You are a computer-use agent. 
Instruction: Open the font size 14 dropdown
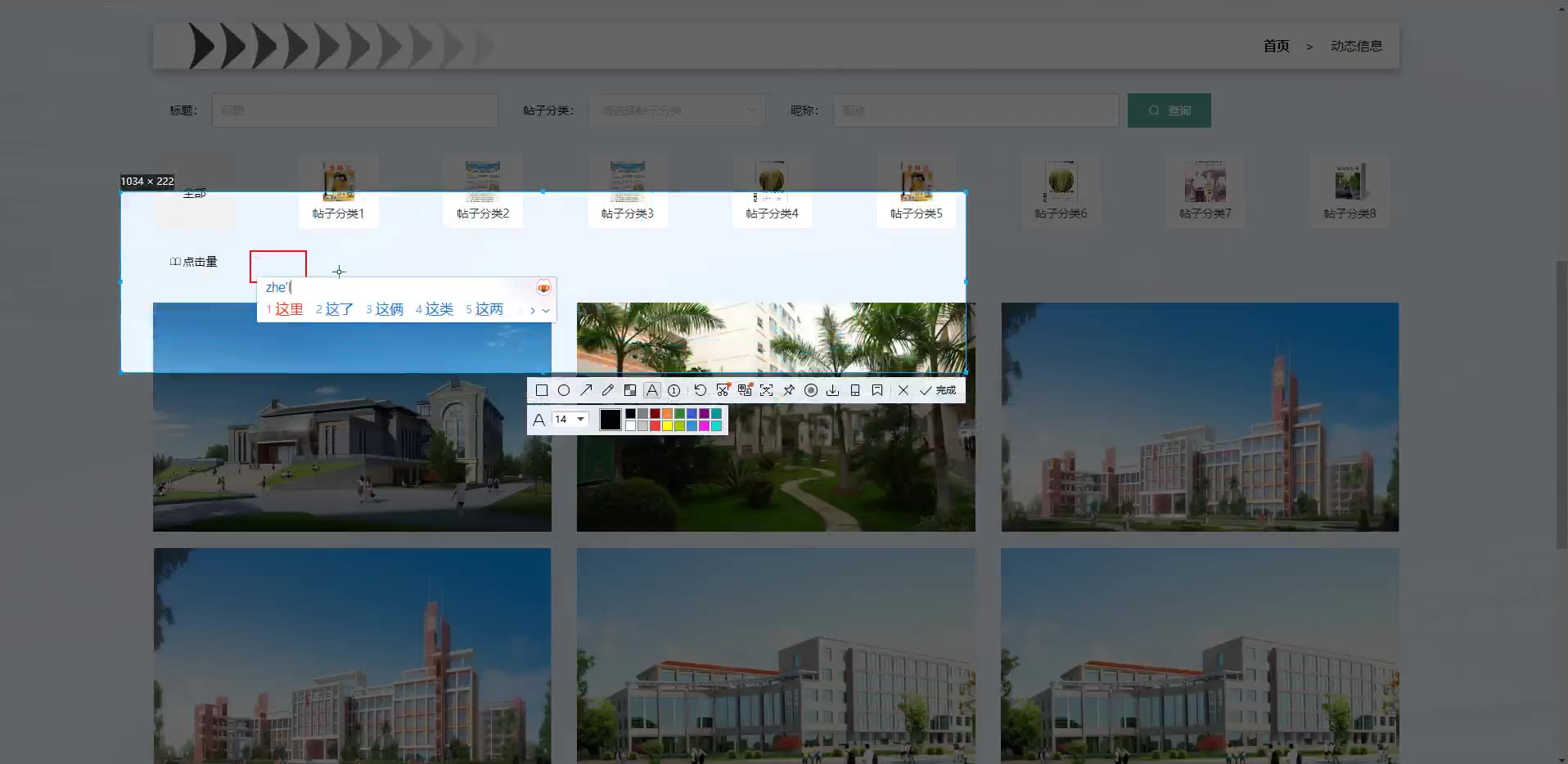click(570, 419)
